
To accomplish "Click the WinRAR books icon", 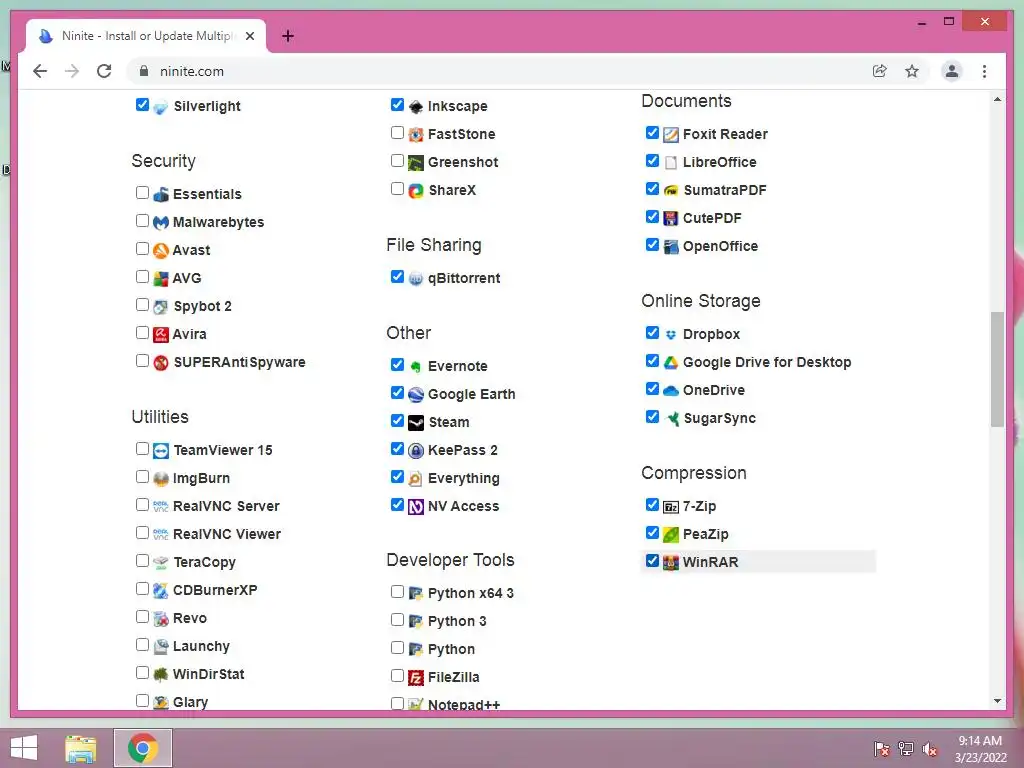I will click(x=671, y=562).
